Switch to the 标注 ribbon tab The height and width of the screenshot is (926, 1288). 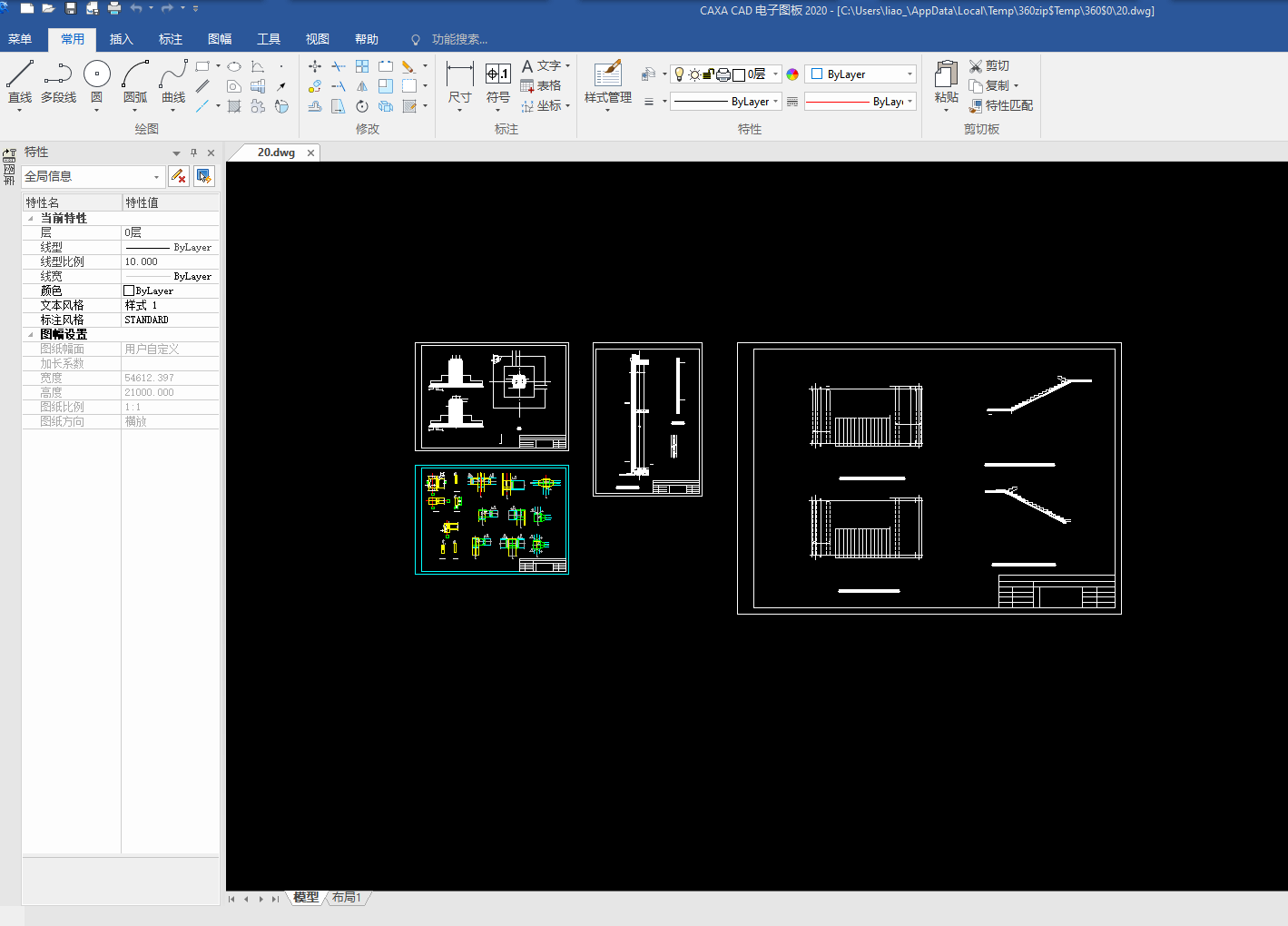coord(171,39)
